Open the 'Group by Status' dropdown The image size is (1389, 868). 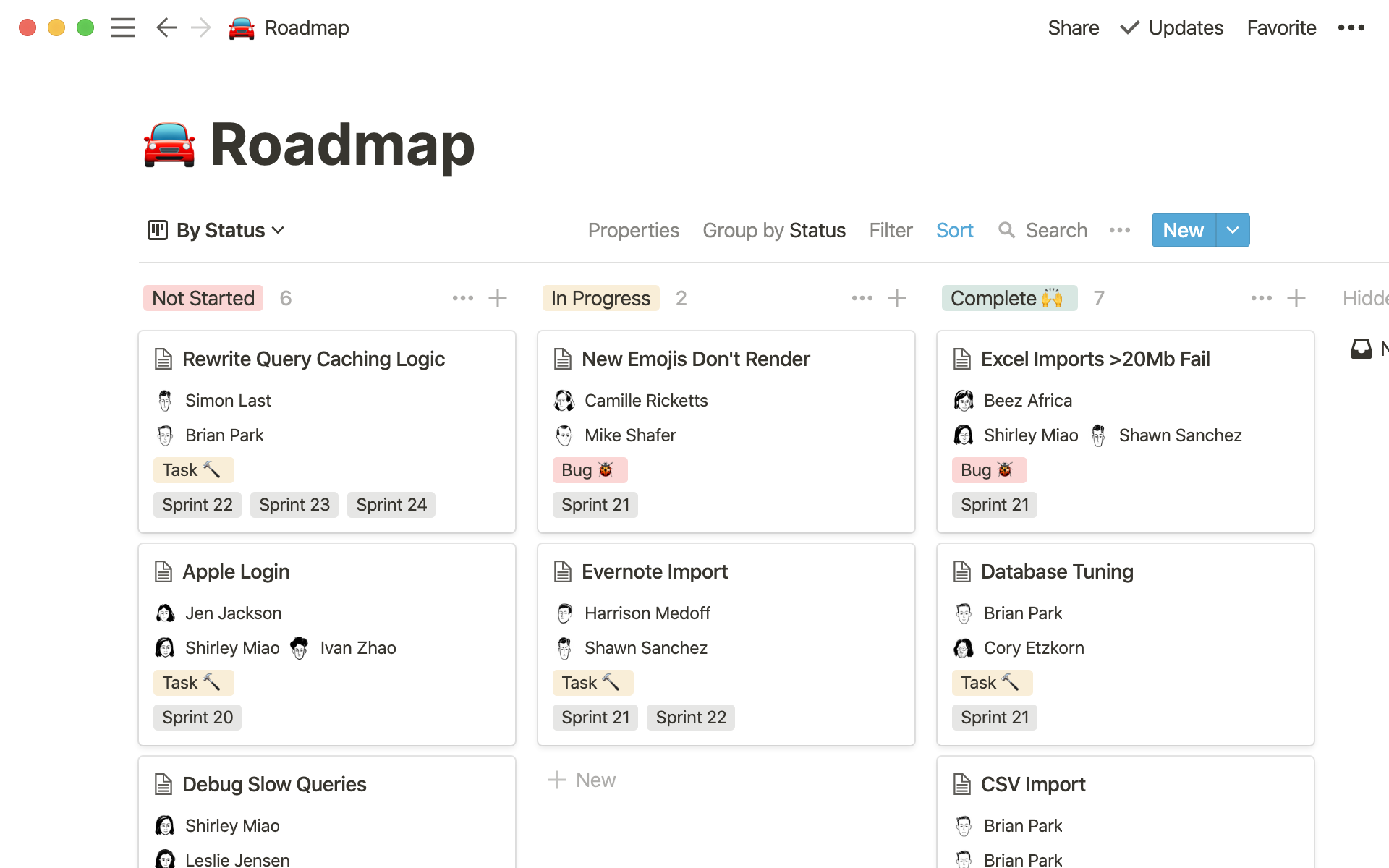click(x=773, y=230)
